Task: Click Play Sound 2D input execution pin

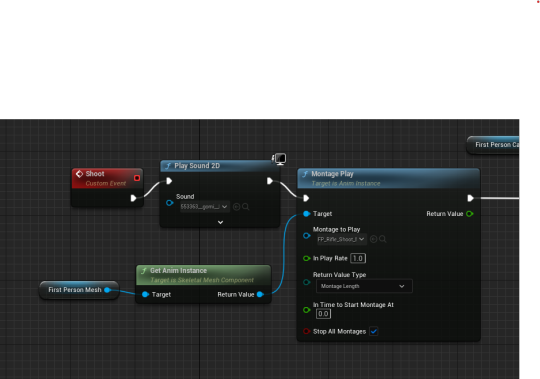Action: point(169,181)
